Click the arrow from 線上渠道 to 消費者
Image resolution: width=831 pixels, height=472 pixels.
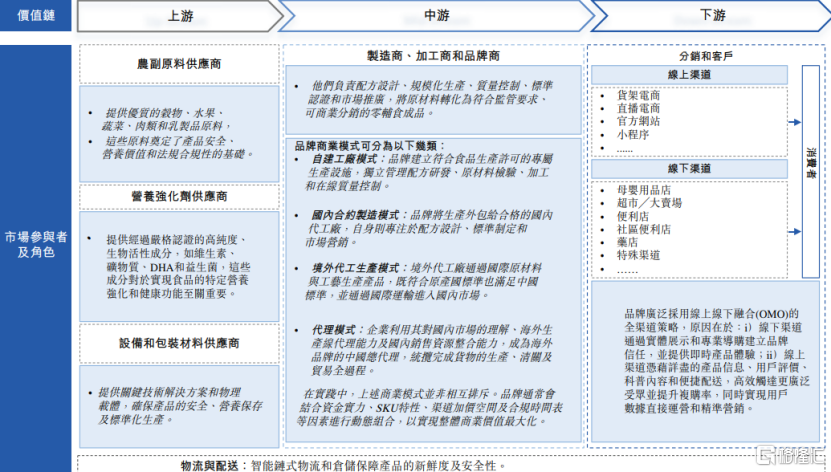[x=795, y=122]
